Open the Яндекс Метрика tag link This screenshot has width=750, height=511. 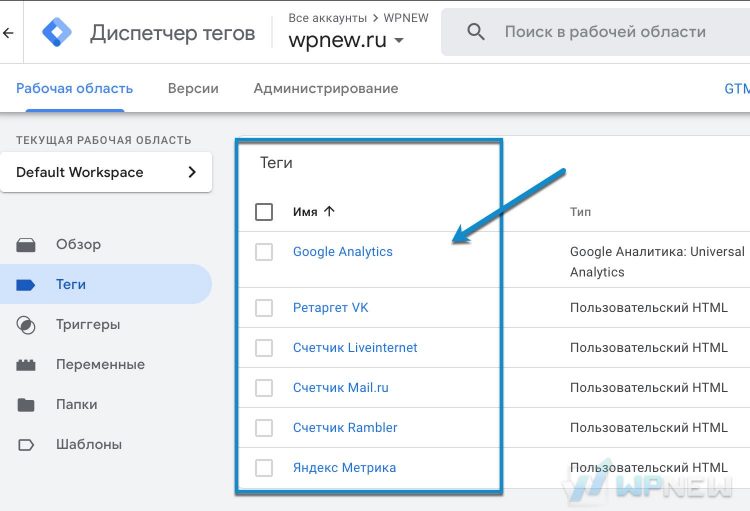coord(344,467)
